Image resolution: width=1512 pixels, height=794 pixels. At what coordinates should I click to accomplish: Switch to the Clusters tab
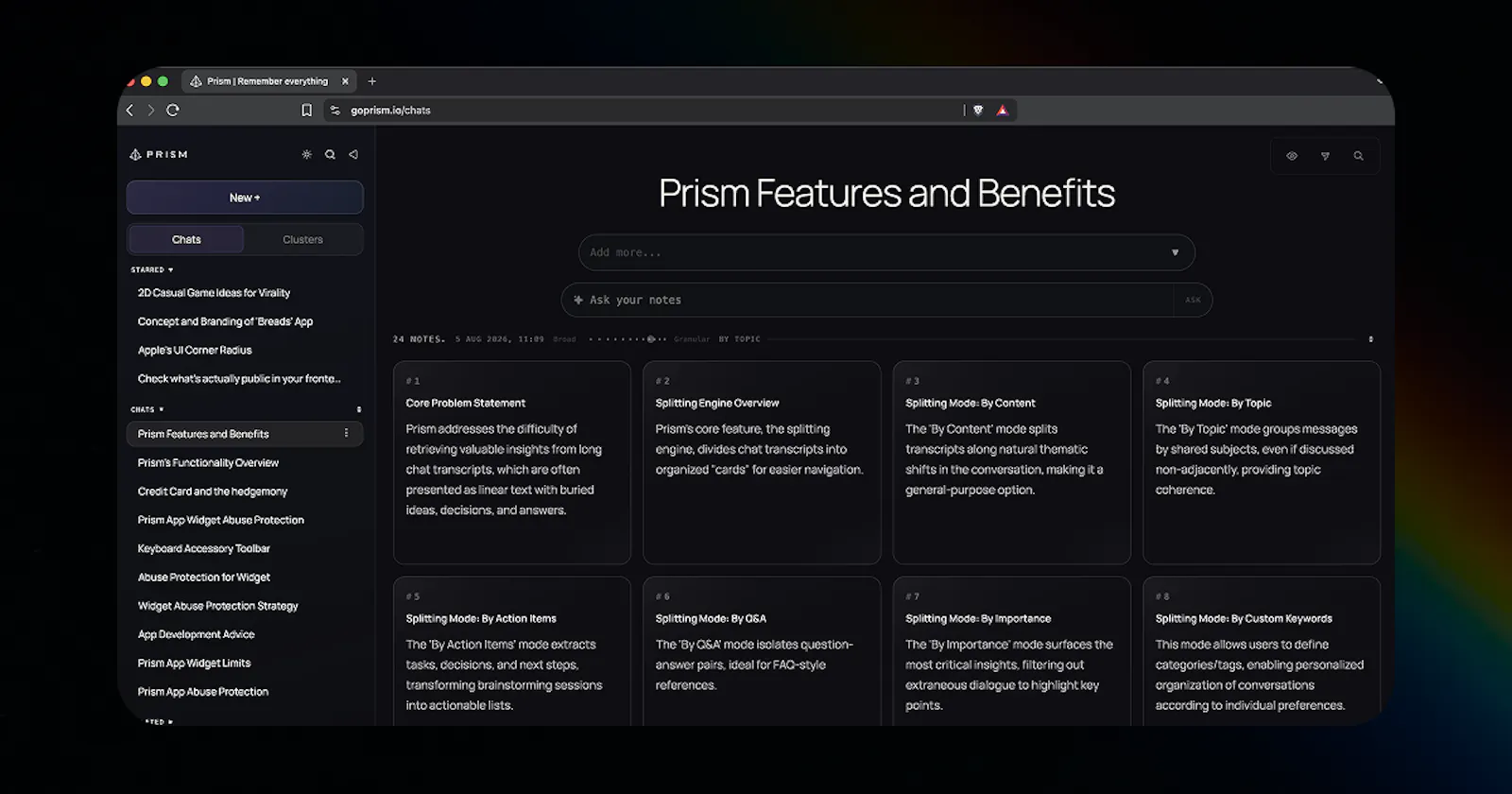(302, 239)
